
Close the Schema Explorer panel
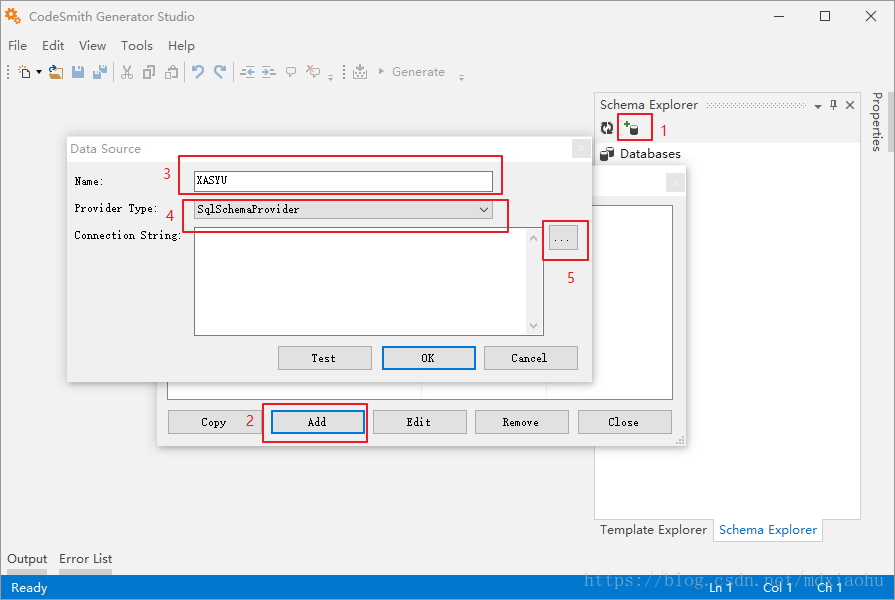click(850, 105)
